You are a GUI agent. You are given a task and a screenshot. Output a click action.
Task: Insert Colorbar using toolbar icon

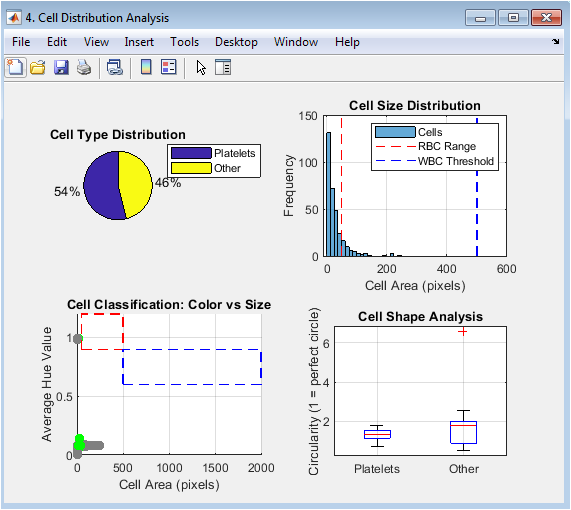pyautogui.click(x=146, y=67)
